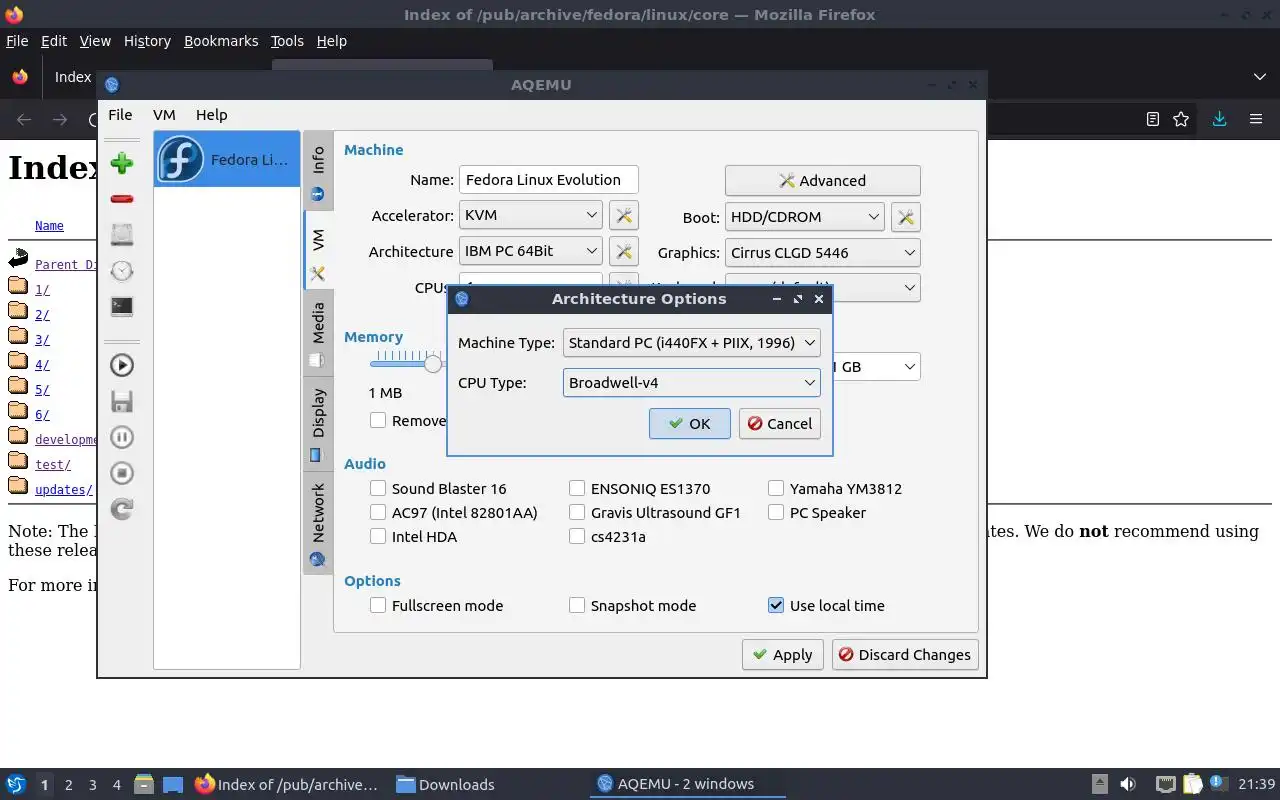Click the Apply button

click(x=783, y=654)
